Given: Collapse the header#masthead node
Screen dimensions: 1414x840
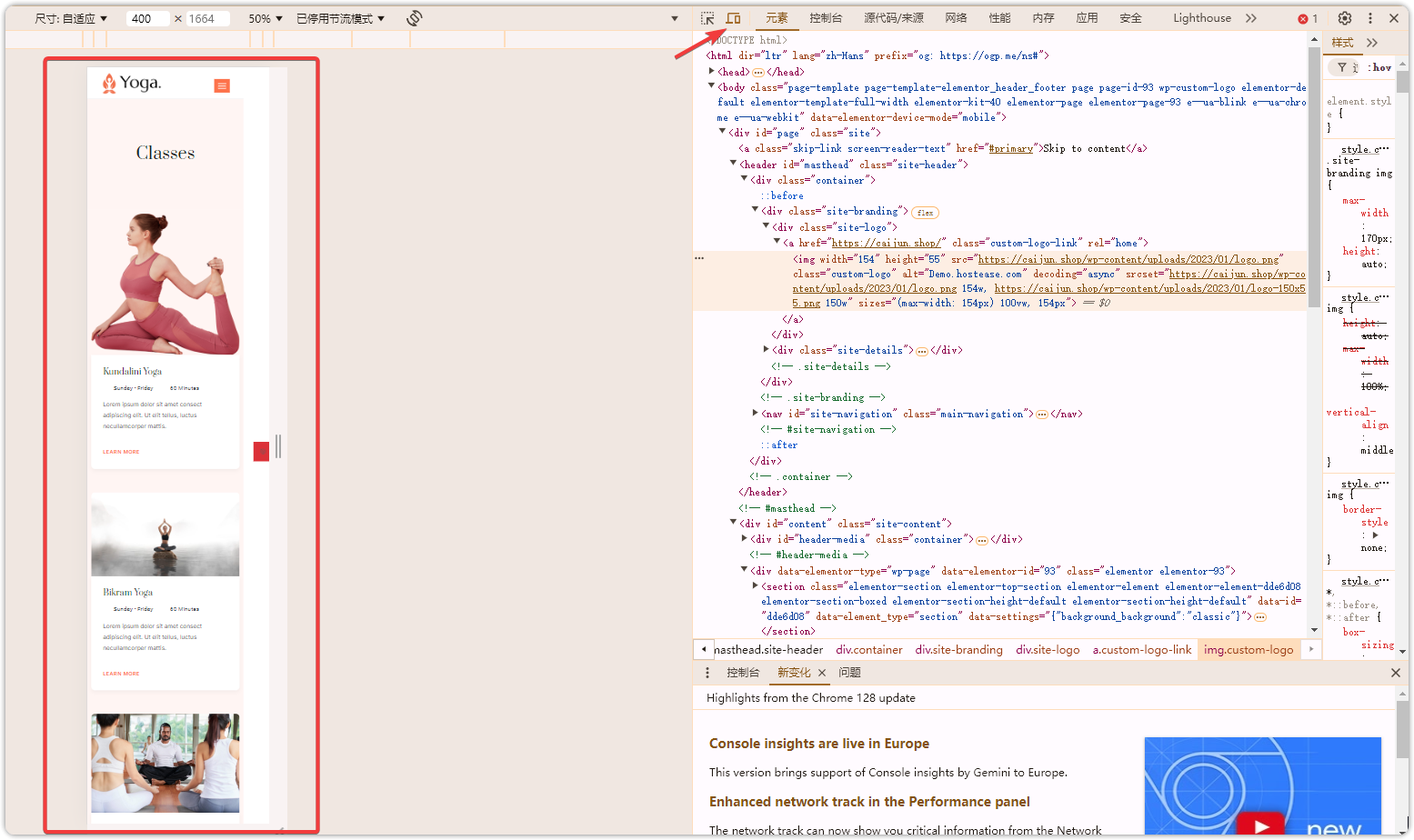Looking at the screenshot, I should click(x=734, y=164).
